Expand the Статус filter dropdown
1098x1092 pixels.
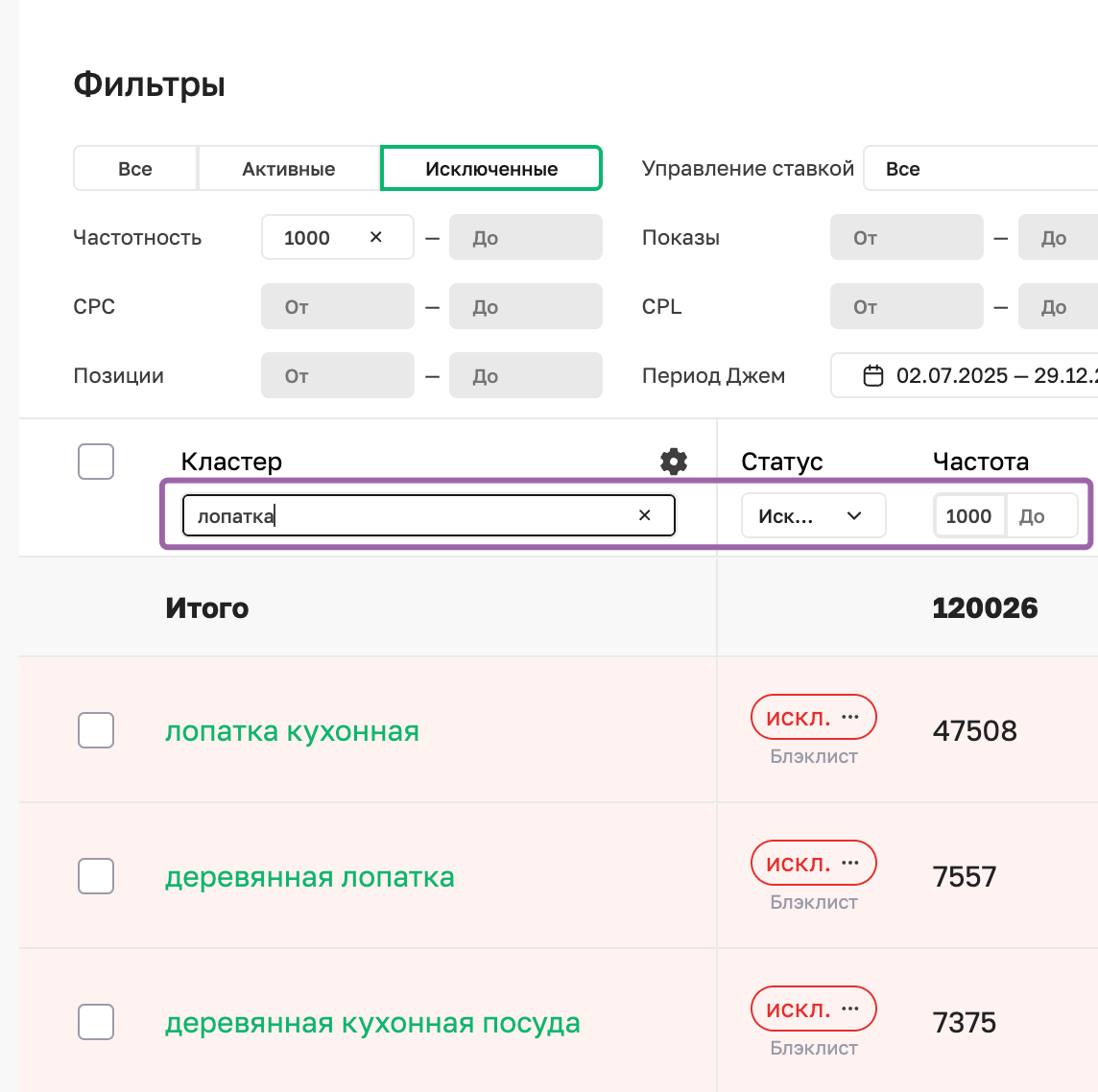tap(813, 516)
